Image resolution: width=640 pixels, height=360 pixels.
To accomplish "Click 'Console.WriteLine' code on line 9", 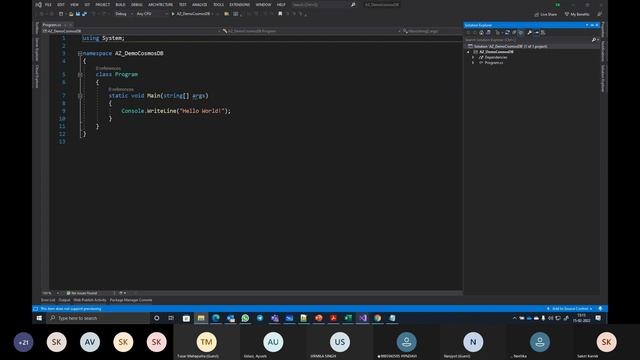I will [149, 111].
